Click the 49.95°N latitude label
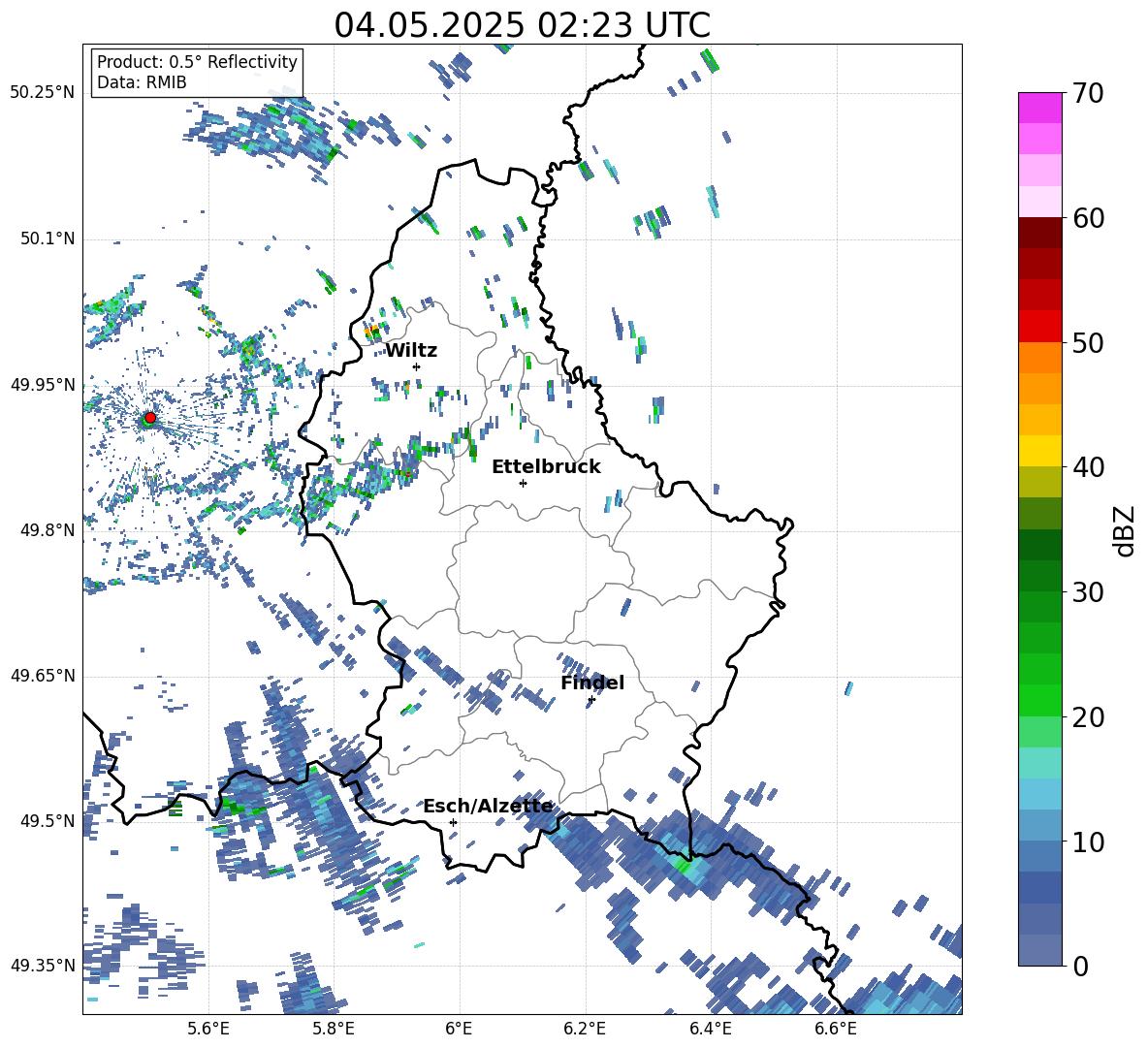Viewport: 1148px width, 1048px height. click(43, 385)
